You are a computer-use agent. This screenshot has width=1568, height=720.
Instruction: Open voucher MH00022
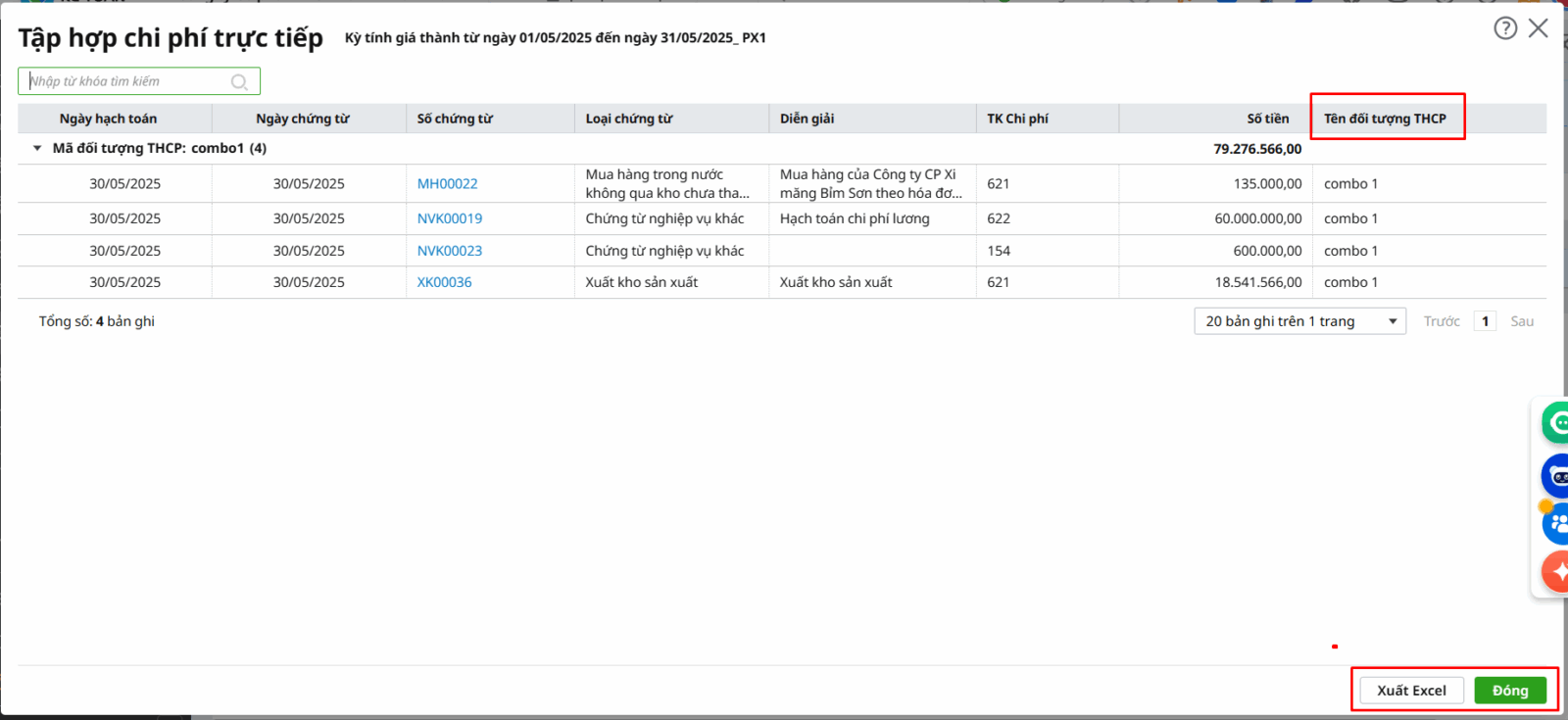[x=447, y=184]
